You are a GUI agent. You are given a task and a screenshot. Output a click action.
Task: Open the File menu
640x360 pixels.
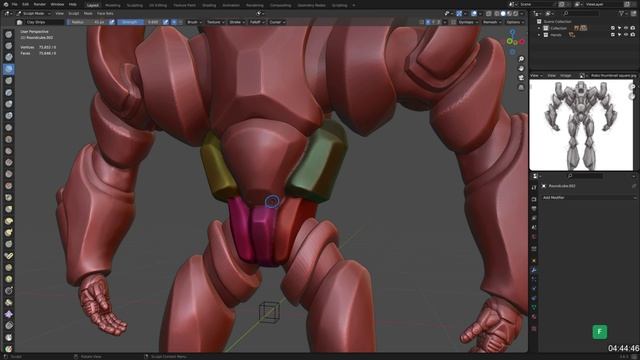click(14, 4)
